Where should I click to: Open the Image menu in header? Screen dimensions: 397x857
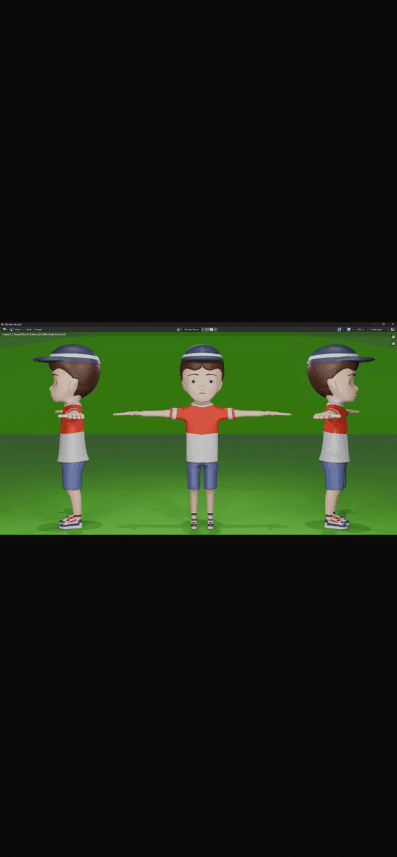38,329
